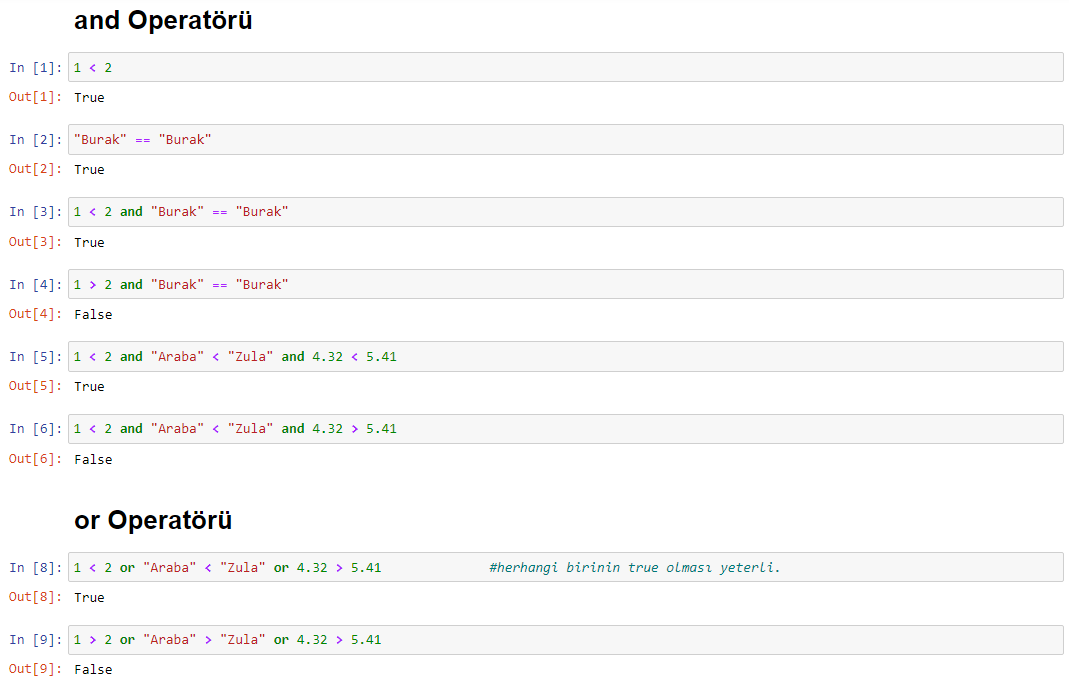Click the comment "#herhangi birinin true olması yeterli."

(x=635, y=567)
